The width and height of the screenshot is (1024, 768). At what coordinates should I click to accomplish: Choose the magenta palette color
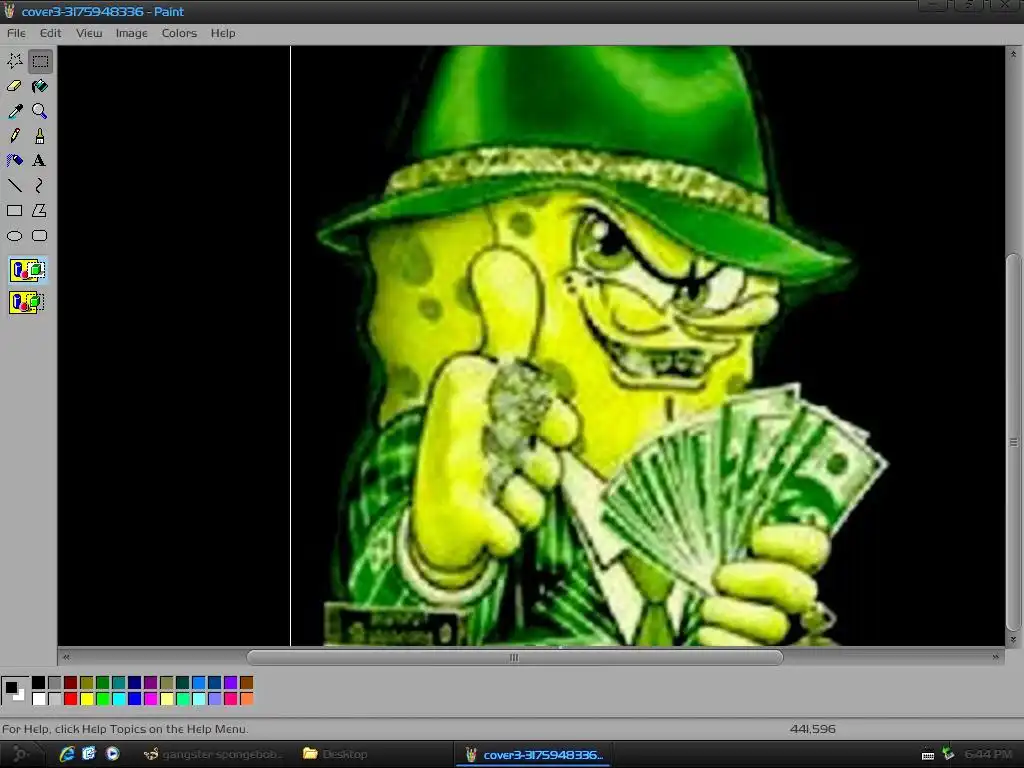pos(151,699)
